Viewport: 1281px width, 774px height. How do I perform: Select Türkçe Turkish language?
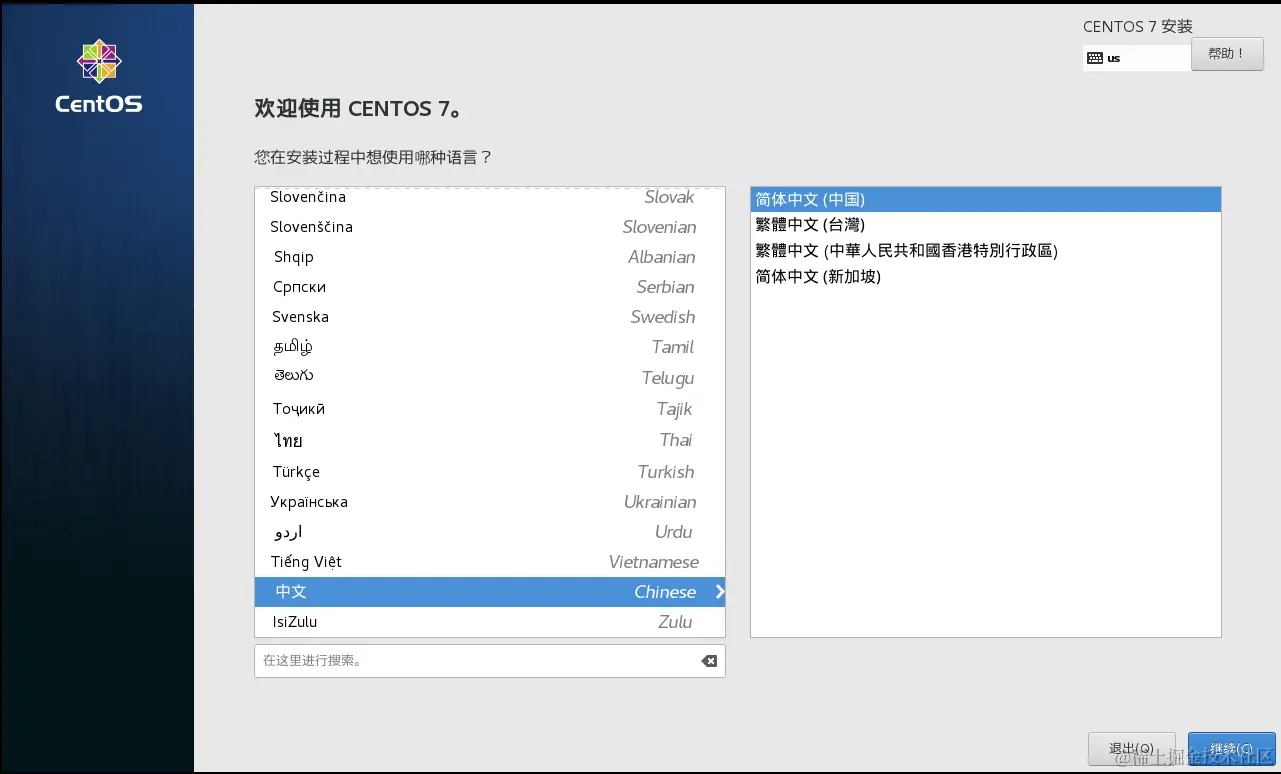[x=490, y=472]
